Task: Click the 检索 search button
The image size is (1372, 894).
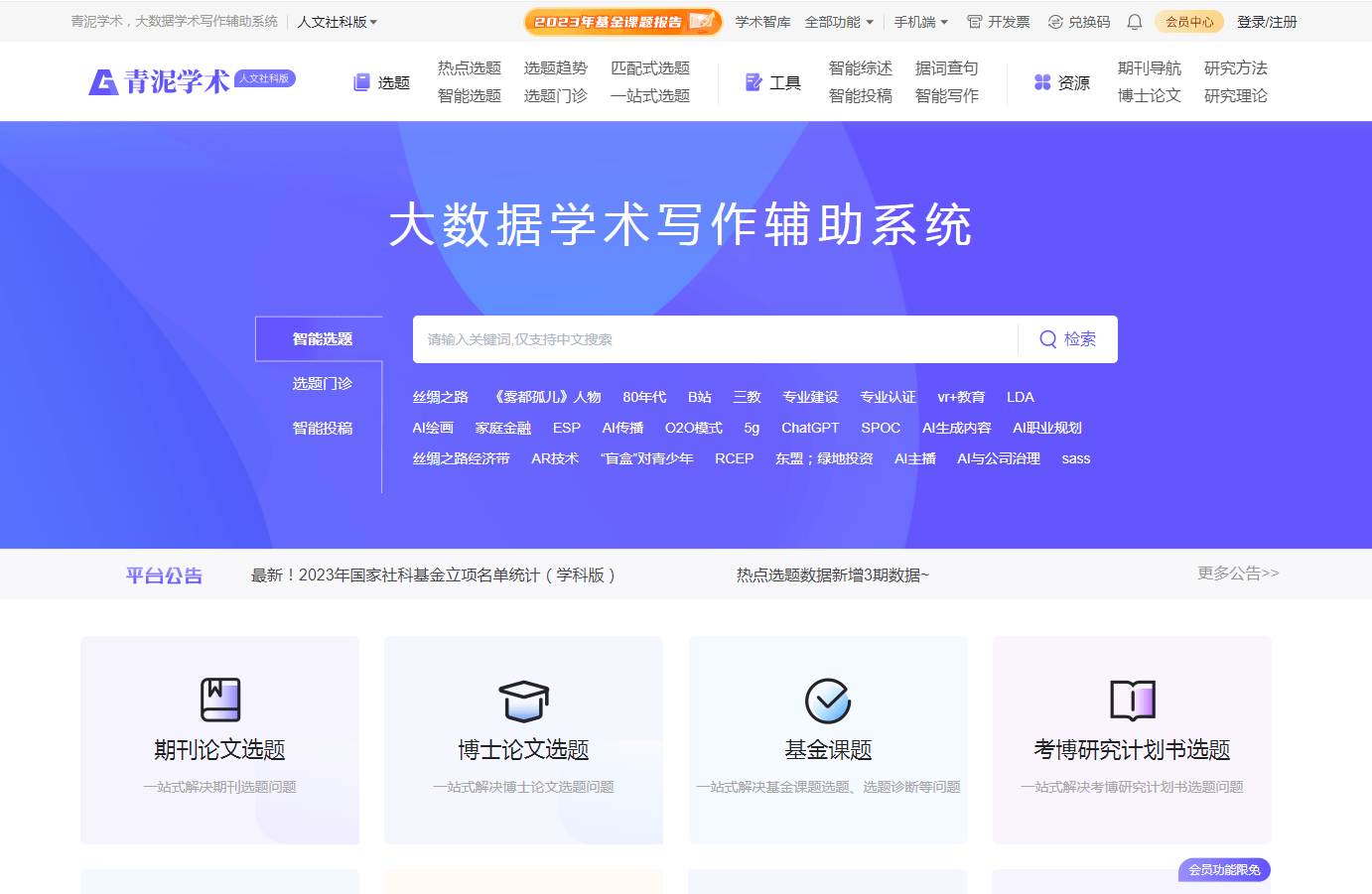Action: (x=1066, y=338)
